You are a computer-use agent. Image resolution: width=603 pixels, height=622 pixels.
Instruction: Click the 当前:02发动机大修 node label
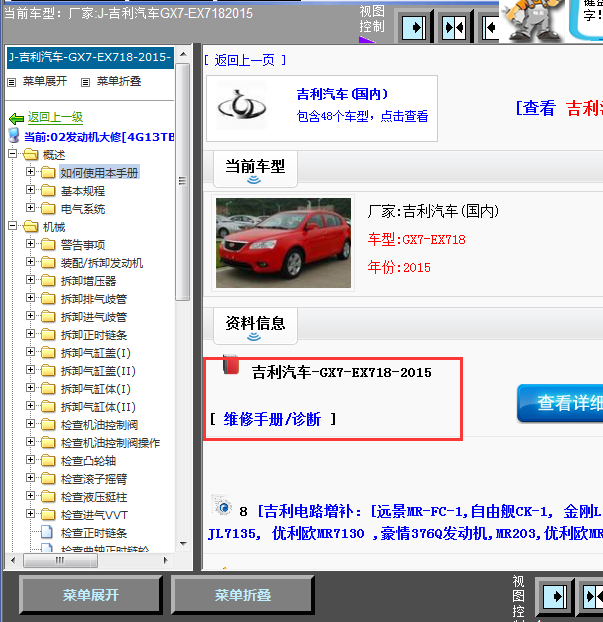[x=99, y=137]
